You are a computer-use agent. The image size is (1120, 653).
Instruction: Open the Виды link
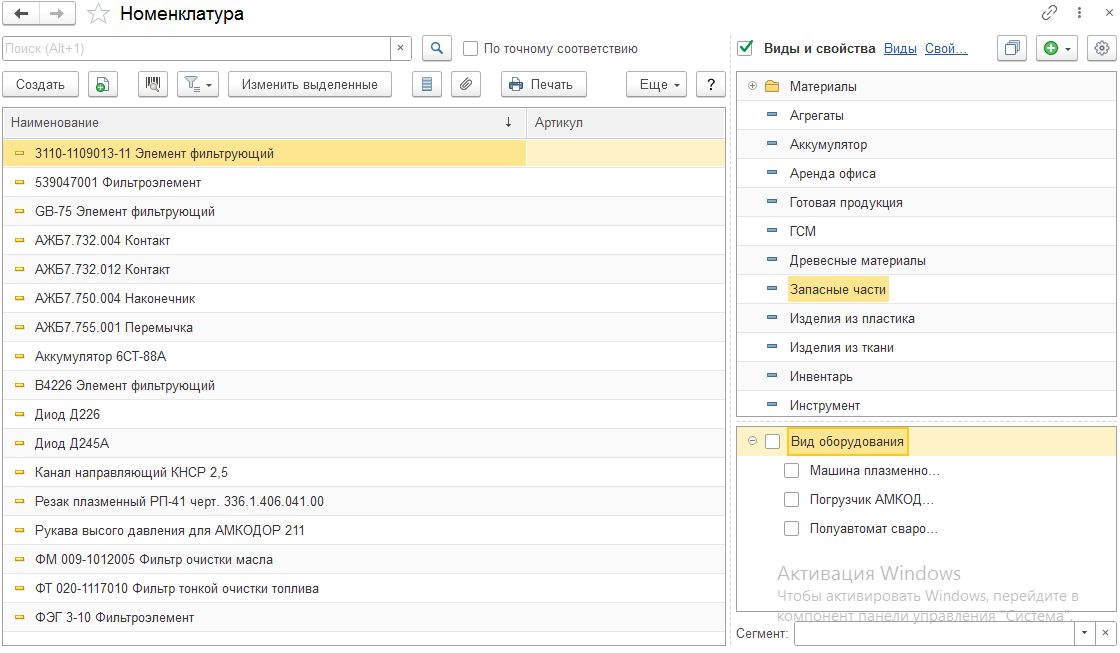tap(900, 48)
